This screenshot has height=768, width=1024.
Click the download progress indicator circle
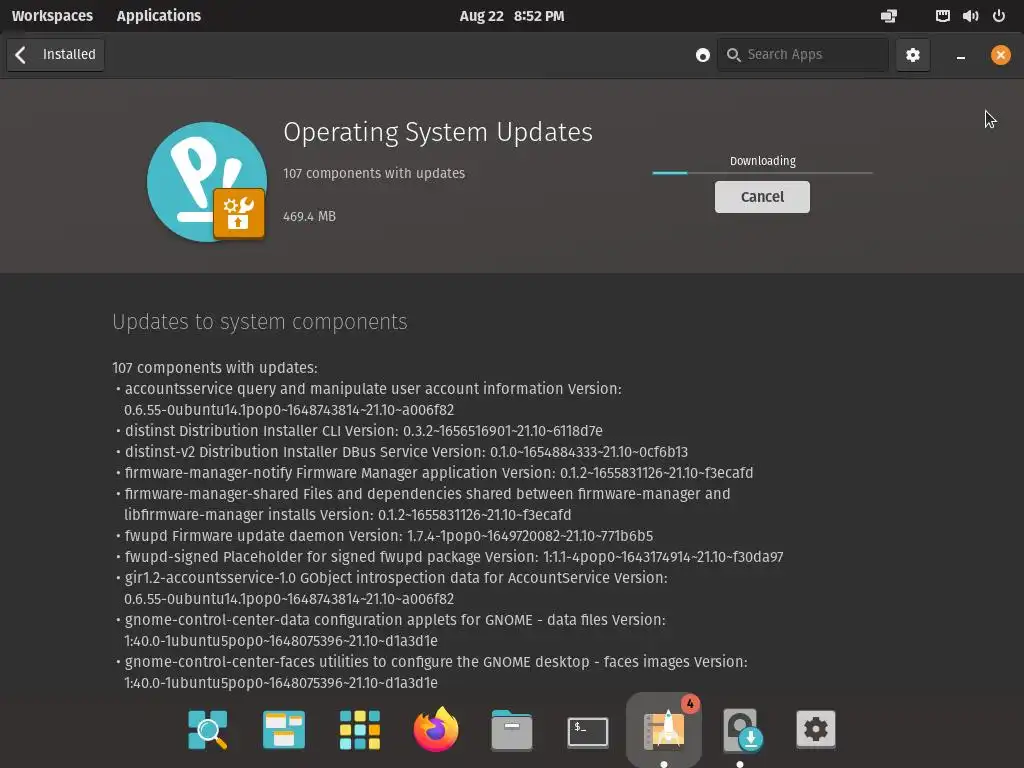coord(703,56)
